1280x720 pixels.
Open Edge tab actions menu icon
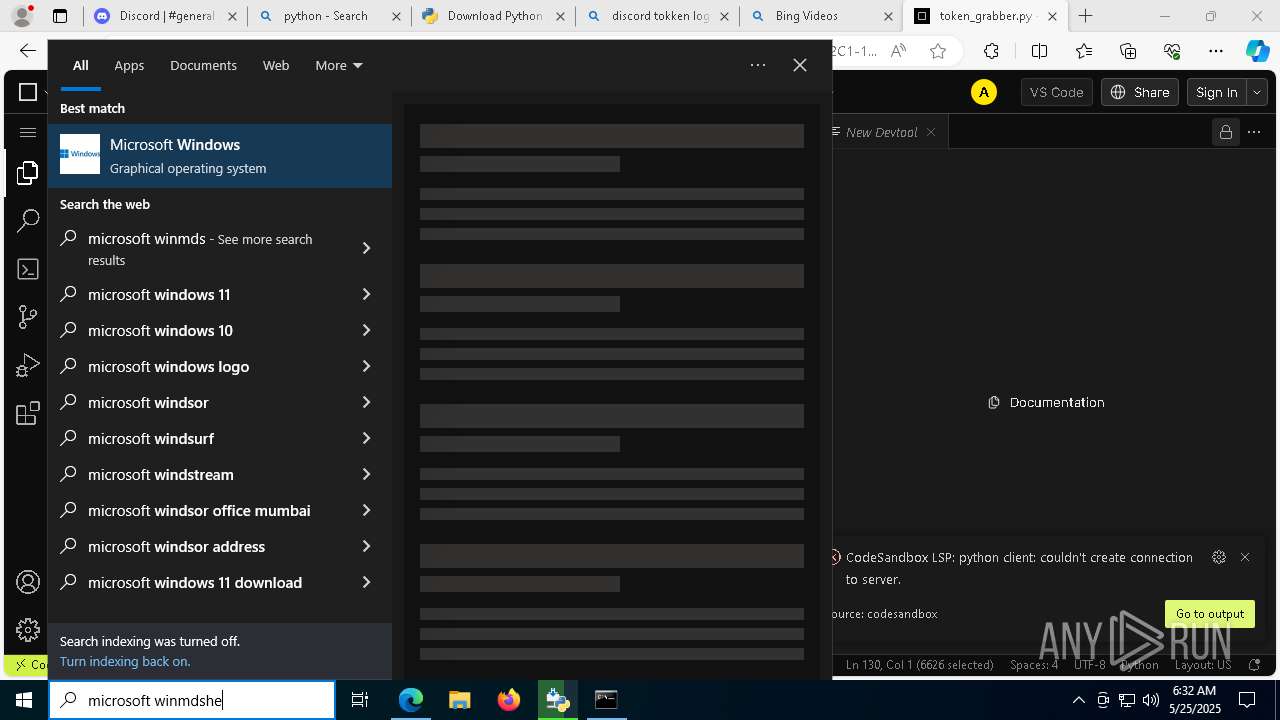[x=60, y=16]
